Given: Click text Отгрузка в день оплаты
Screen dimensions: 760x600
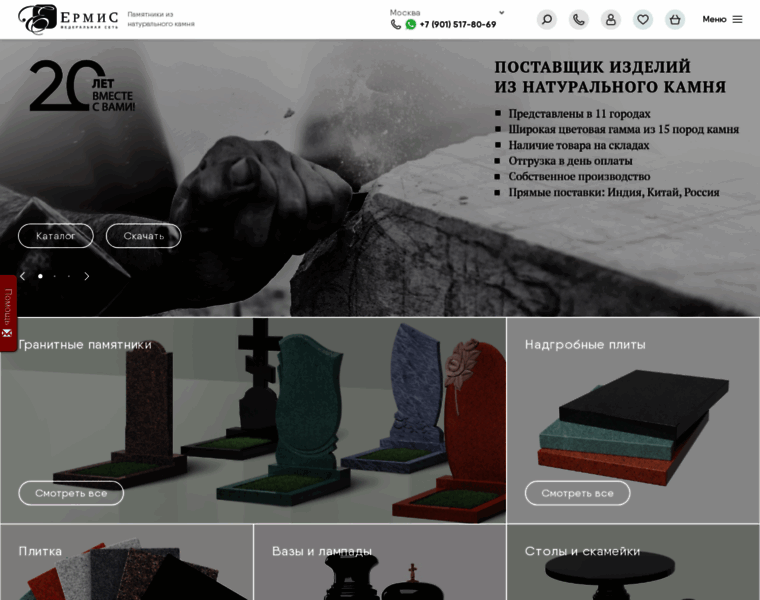Looking at the screenshot, I should pos(570,160).
